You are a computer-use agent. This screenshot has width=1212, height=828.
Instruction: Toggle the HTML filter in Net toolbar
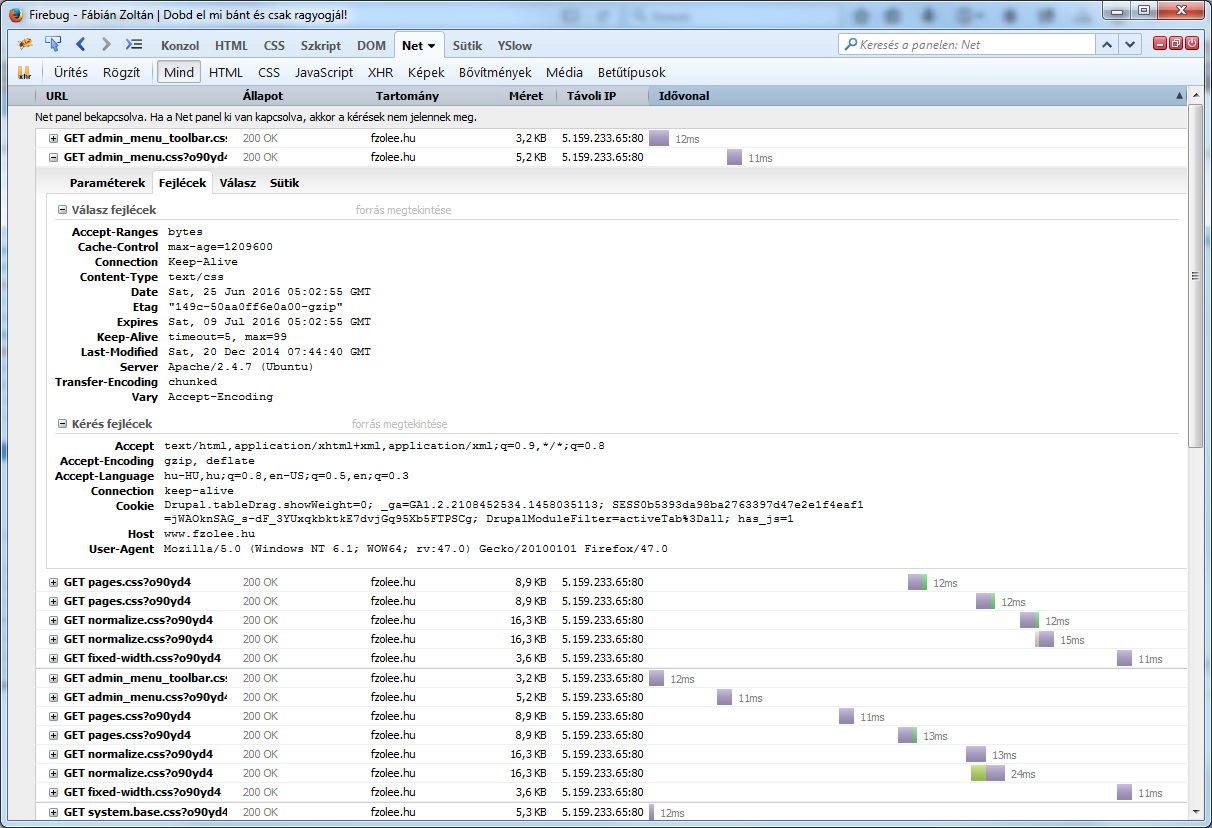[x=226, y=72]
